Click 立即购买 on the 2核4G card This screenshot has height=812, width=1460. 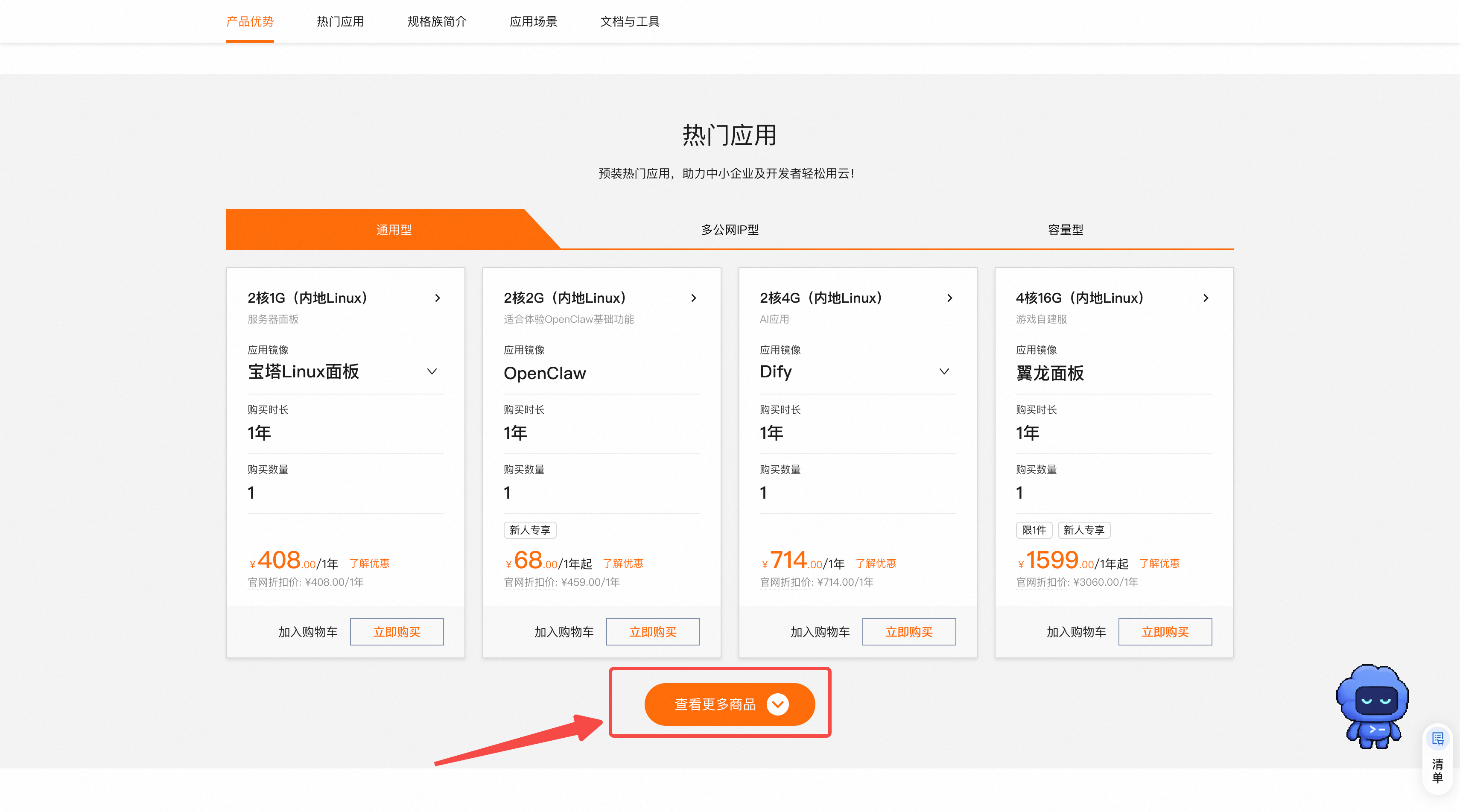[909, 632]
